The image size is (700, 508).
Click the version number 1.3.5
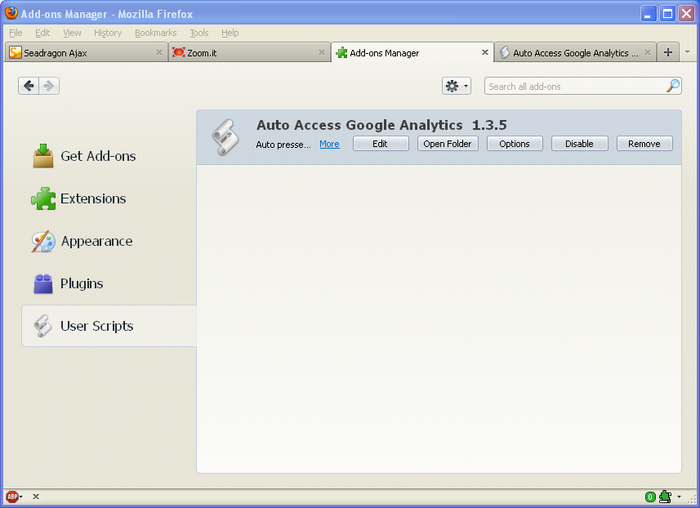pos(489,125)
